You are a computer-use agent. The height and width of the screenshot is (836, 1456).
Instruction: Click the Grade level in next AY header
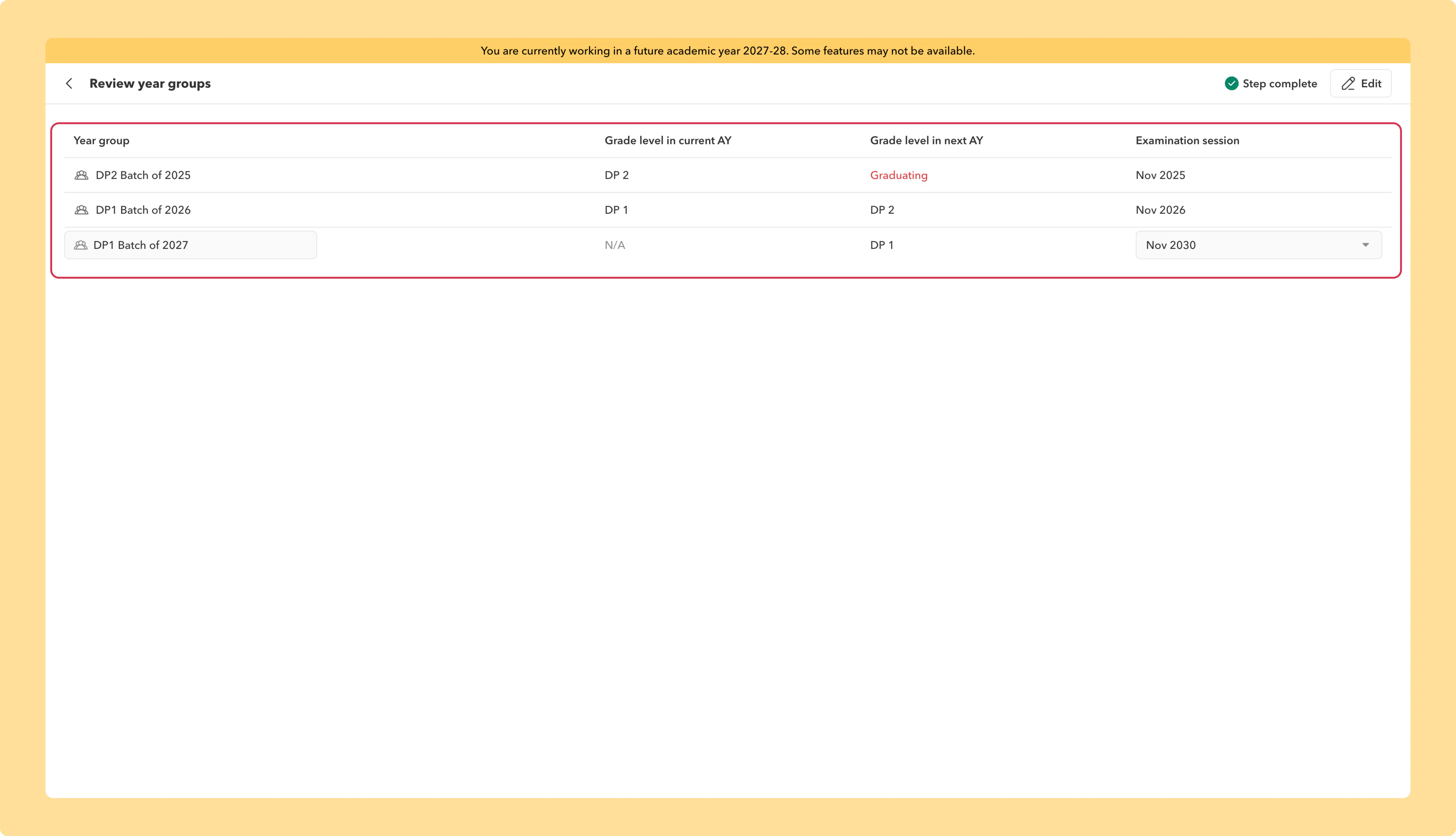click(x=926, y=141)
